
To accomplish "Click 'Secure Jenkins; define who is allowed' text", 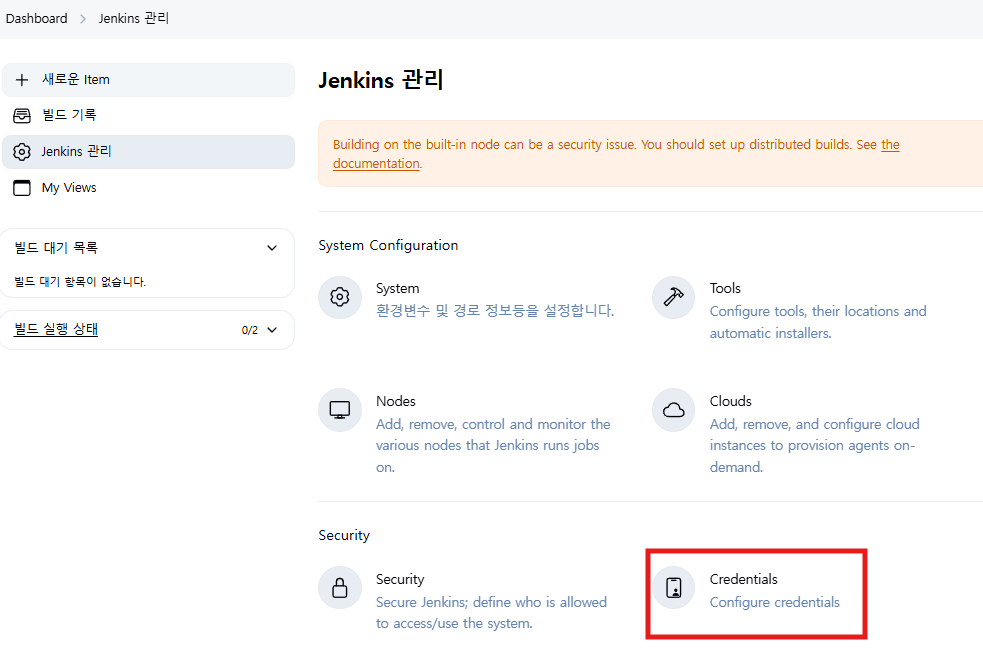I will click(492, 612).
